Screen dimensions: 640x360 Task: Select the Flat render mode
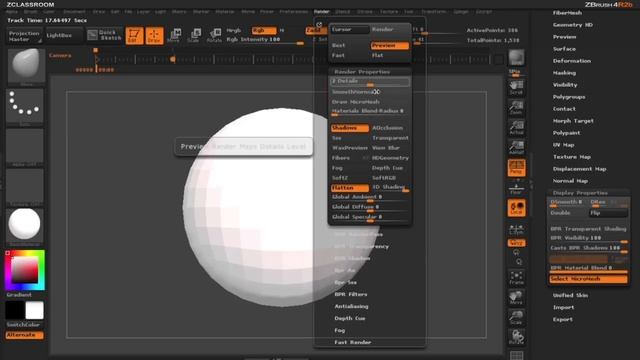click(x=390, y=56)
